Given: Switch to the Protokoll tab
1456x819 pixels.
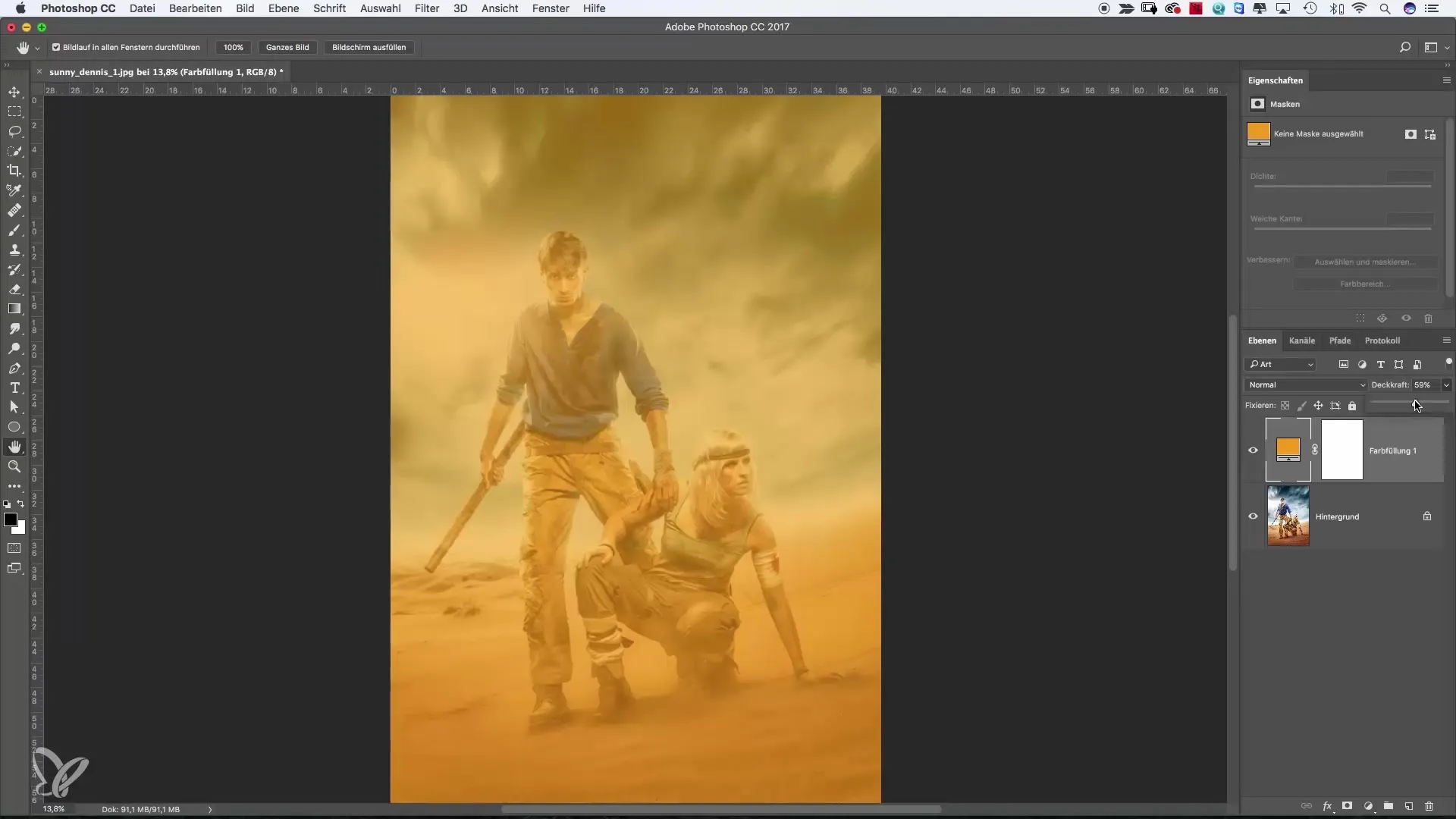Looking at the screenshot, I should pyautogui.click(x=1382, y=340).
